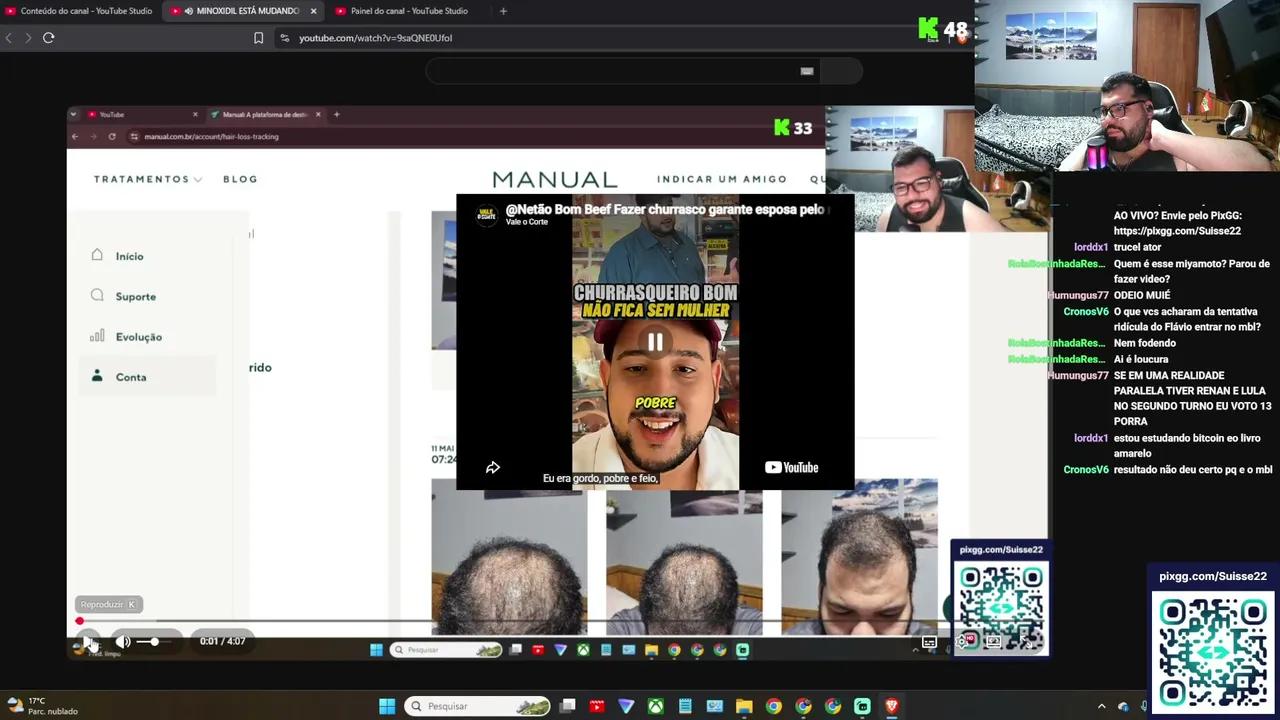Click the taskbar Pesquisar search box
The height and width of the screenshot is (720, 1280).
(x=477, y=707)
